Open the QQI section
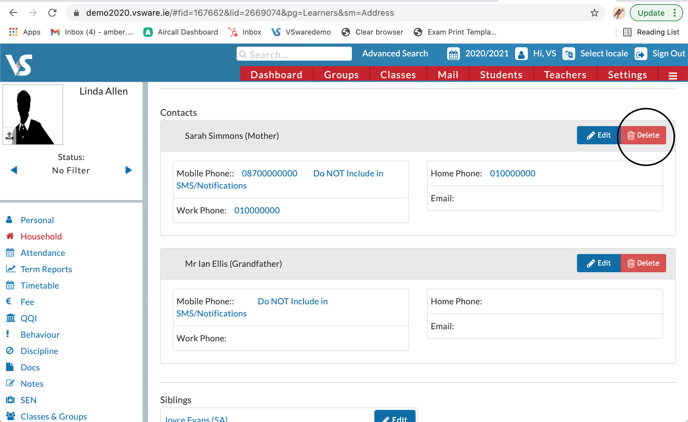Screen dimensions: 688x422 [x=29, y=318]
